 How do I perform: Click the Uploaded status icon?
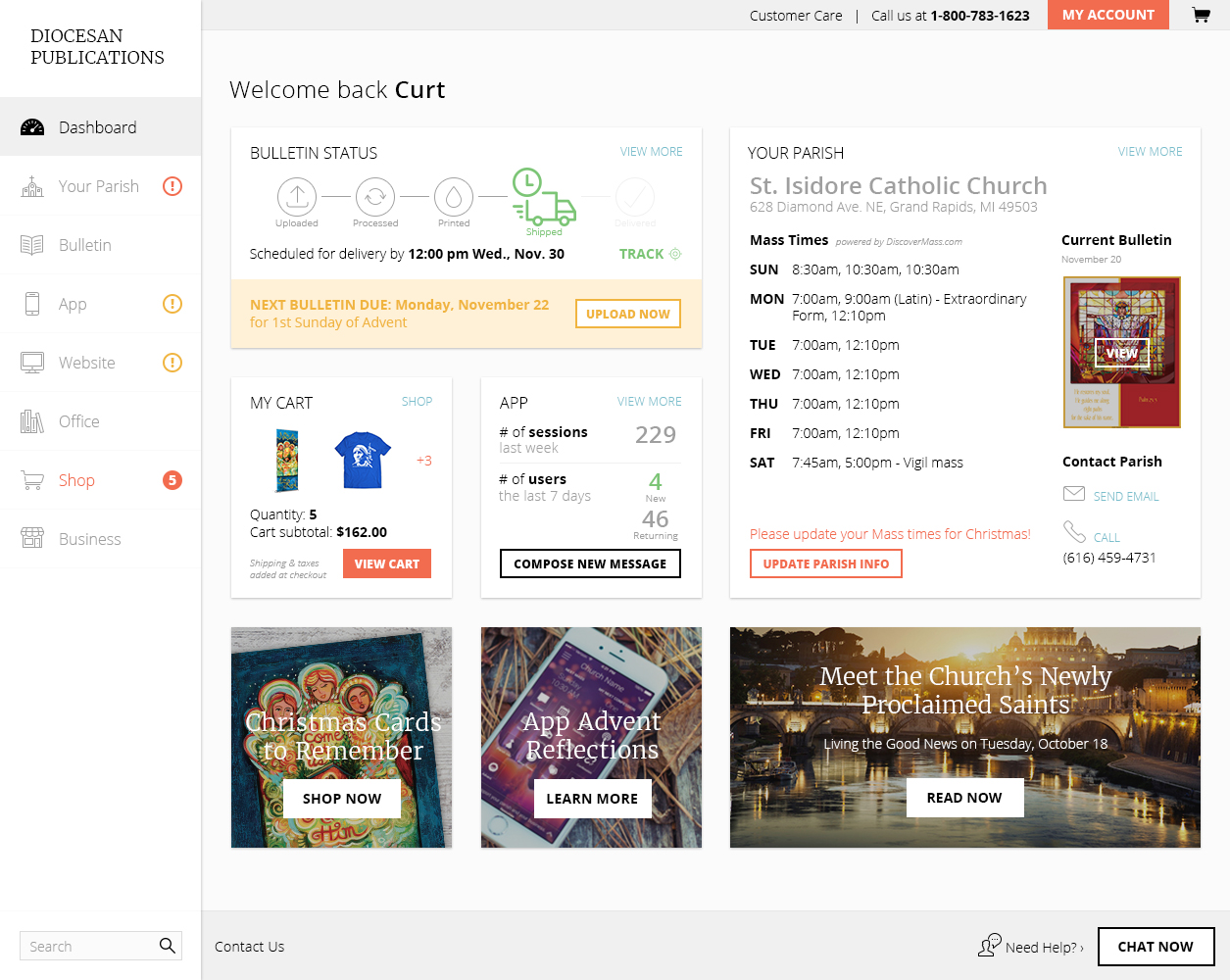[297, 197]
